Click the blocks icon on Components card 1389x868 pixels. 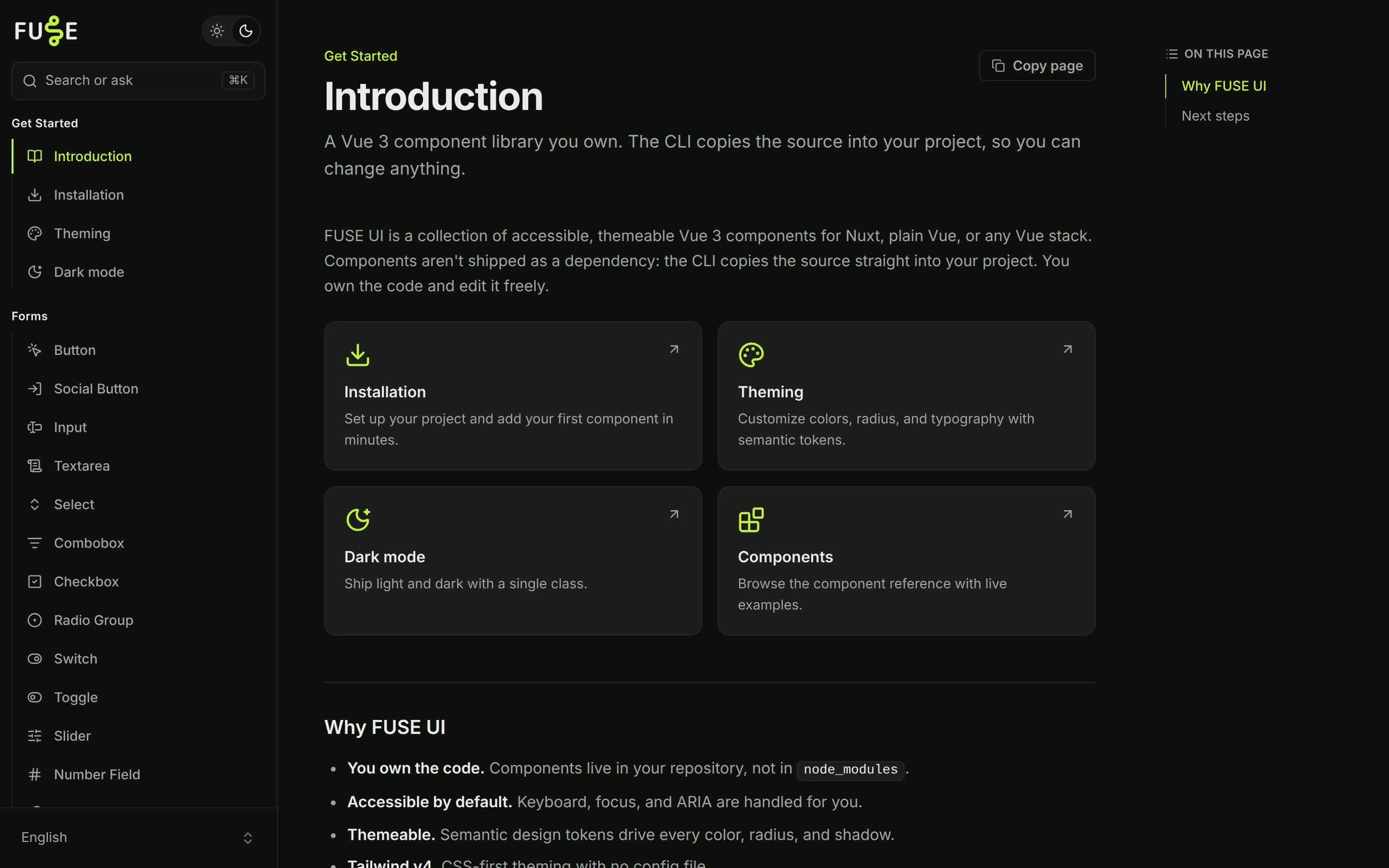751,520
